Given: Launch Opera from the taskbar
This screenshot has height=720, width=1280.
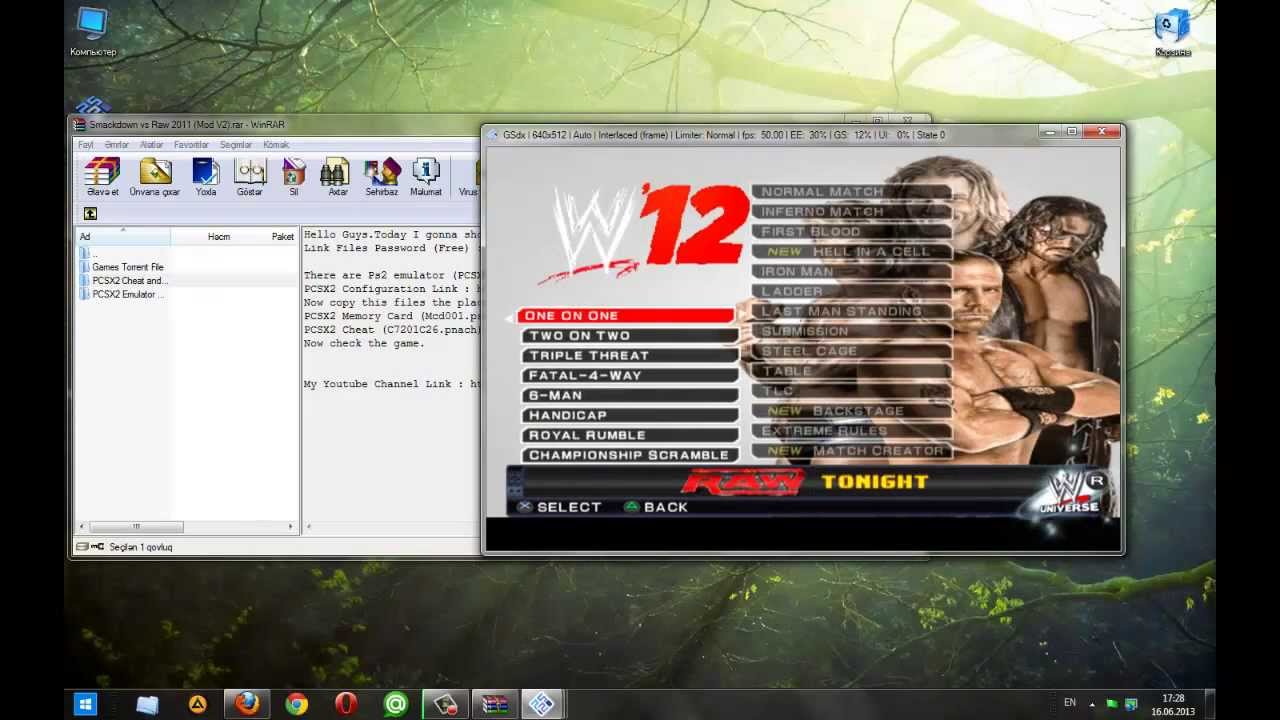Looking at the screenshot, I should pos(346,704).
